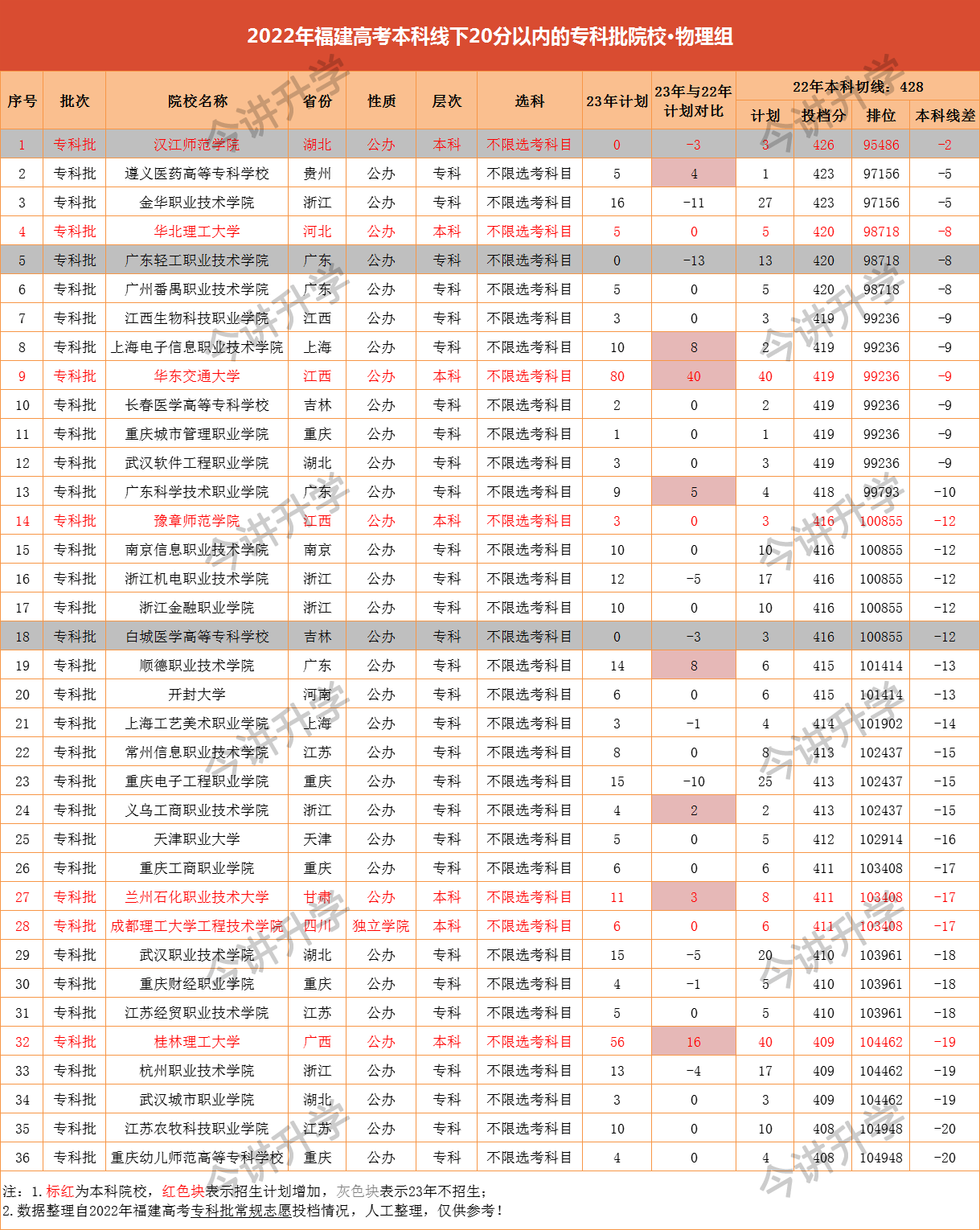This screenshot has width=980, height=1230.
Task: Click the 重庆城市管理职业学院 cell
Action: 197,434
